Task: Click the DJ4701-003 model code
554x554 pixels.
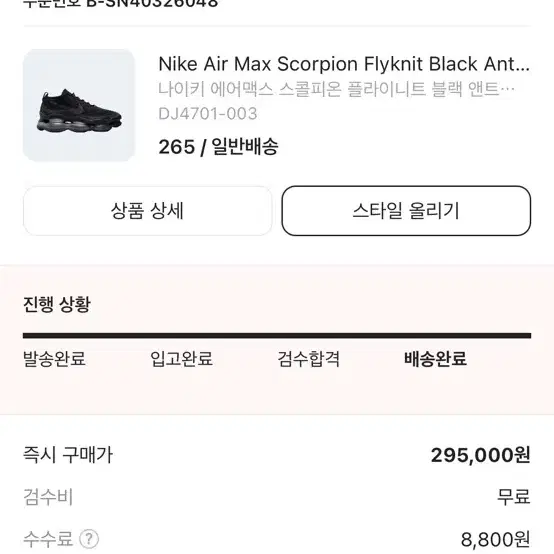Action: click(x=208, y=114)
